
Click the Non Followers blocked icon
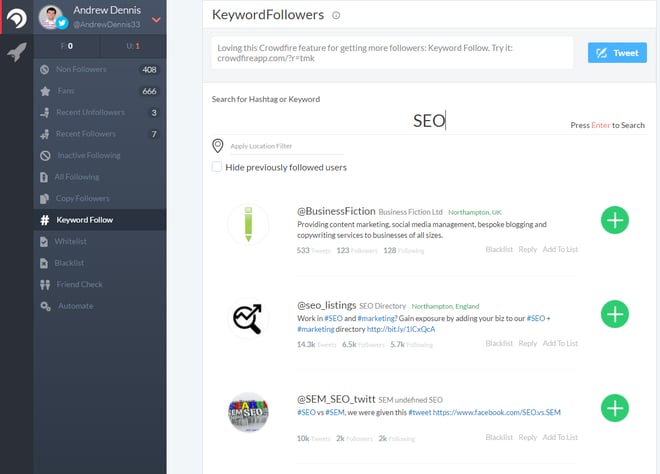pyautogui.click(x=45, y=69)
